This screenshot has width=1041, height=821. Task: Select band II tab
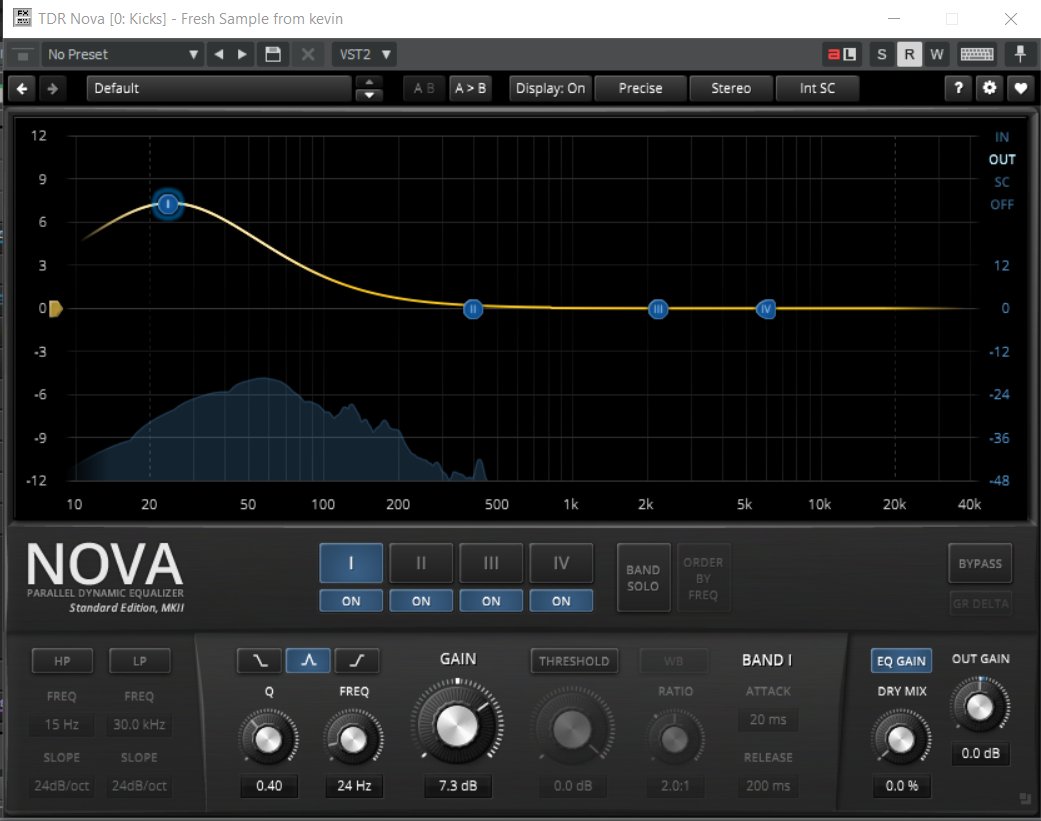coord(421,563)
